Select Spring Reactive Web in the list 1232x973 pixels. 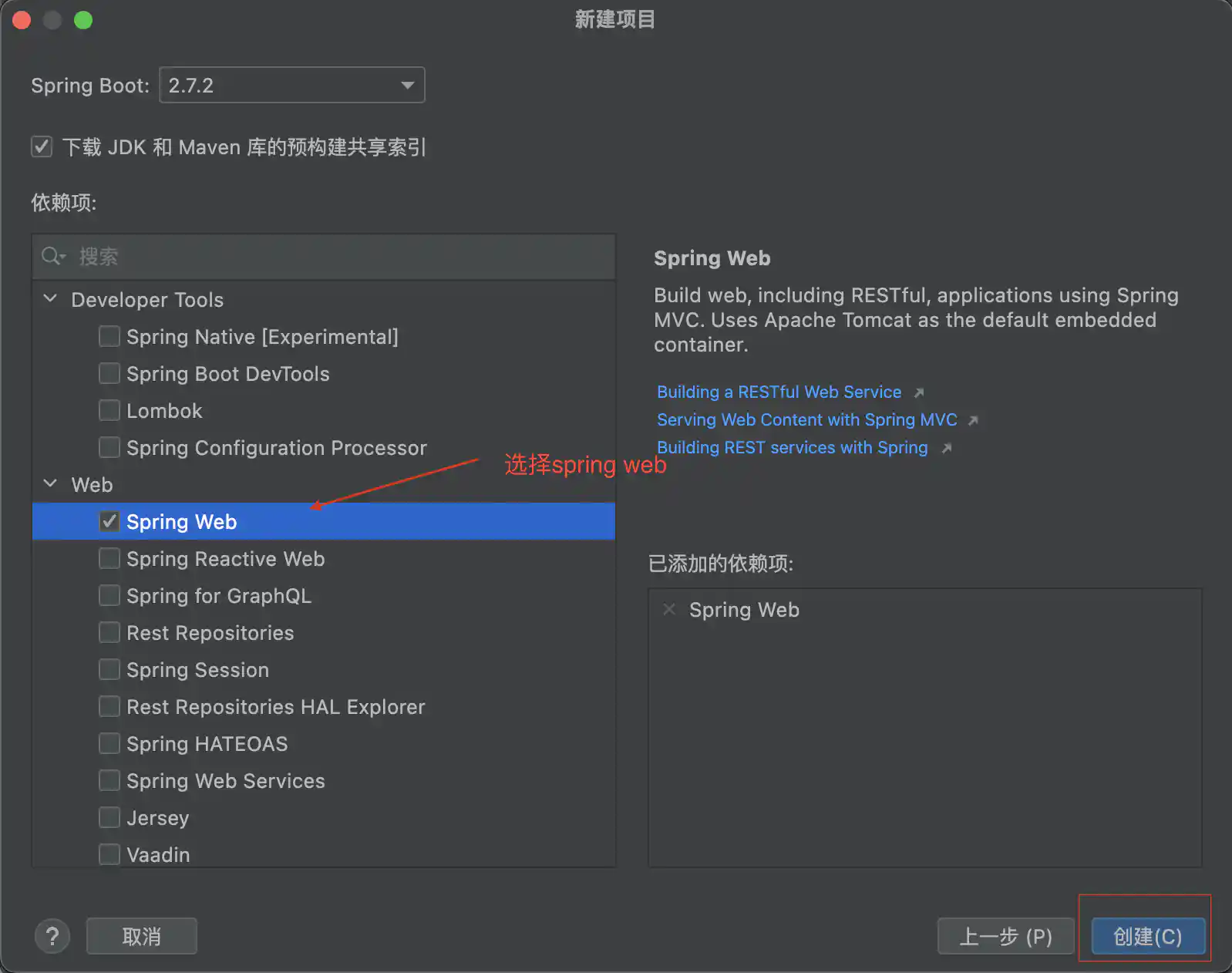click(x=225, y=559)
